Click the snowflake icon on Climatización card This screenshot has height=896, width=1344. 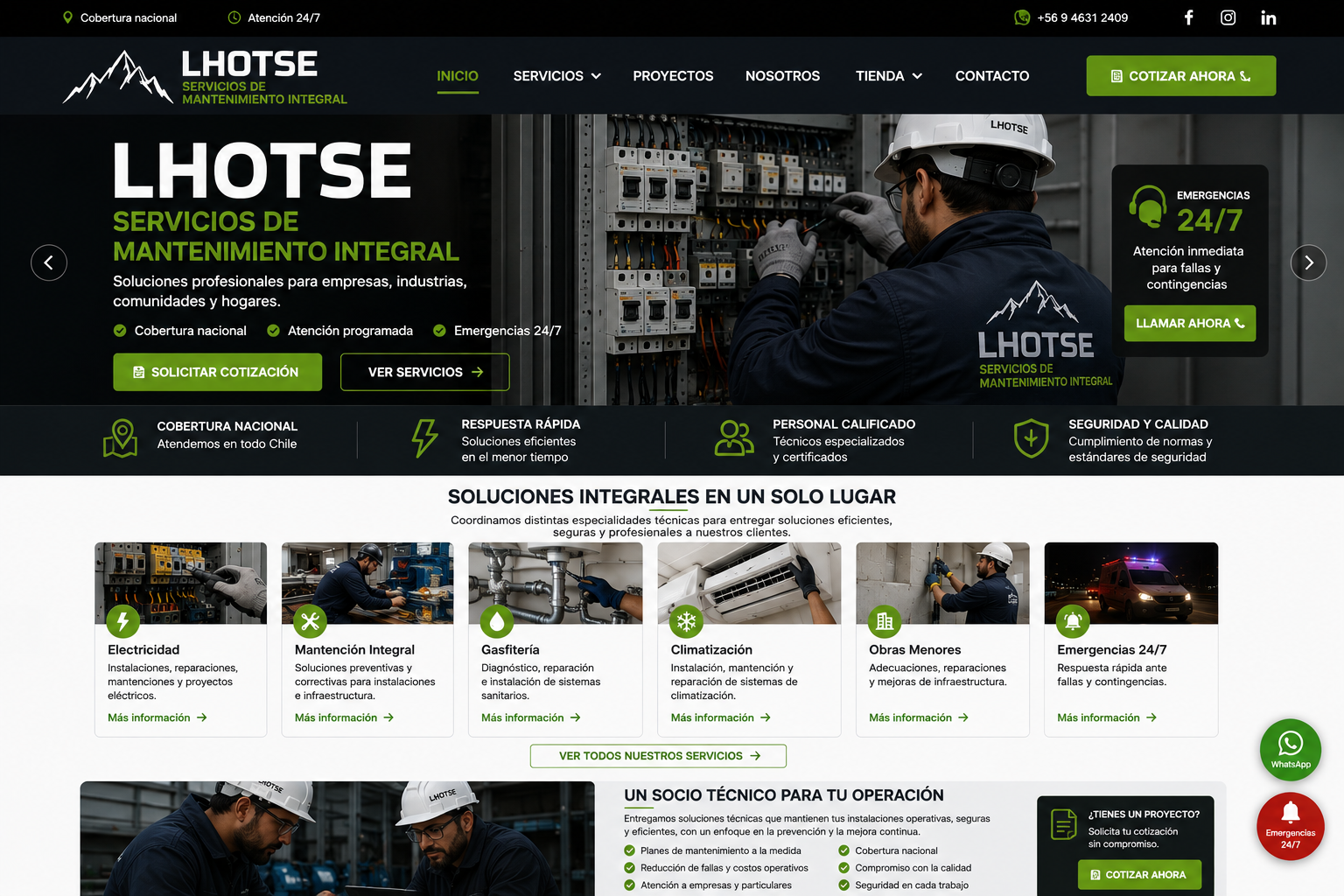click(x=687, y=621)
